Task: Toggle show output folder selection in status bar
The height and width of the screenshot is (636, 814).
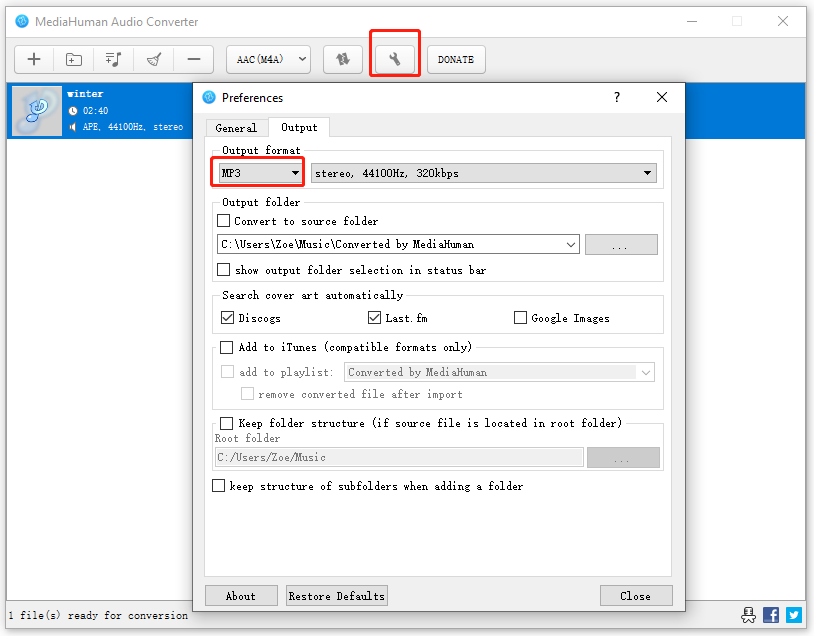Action: click(x=224, y=269)
